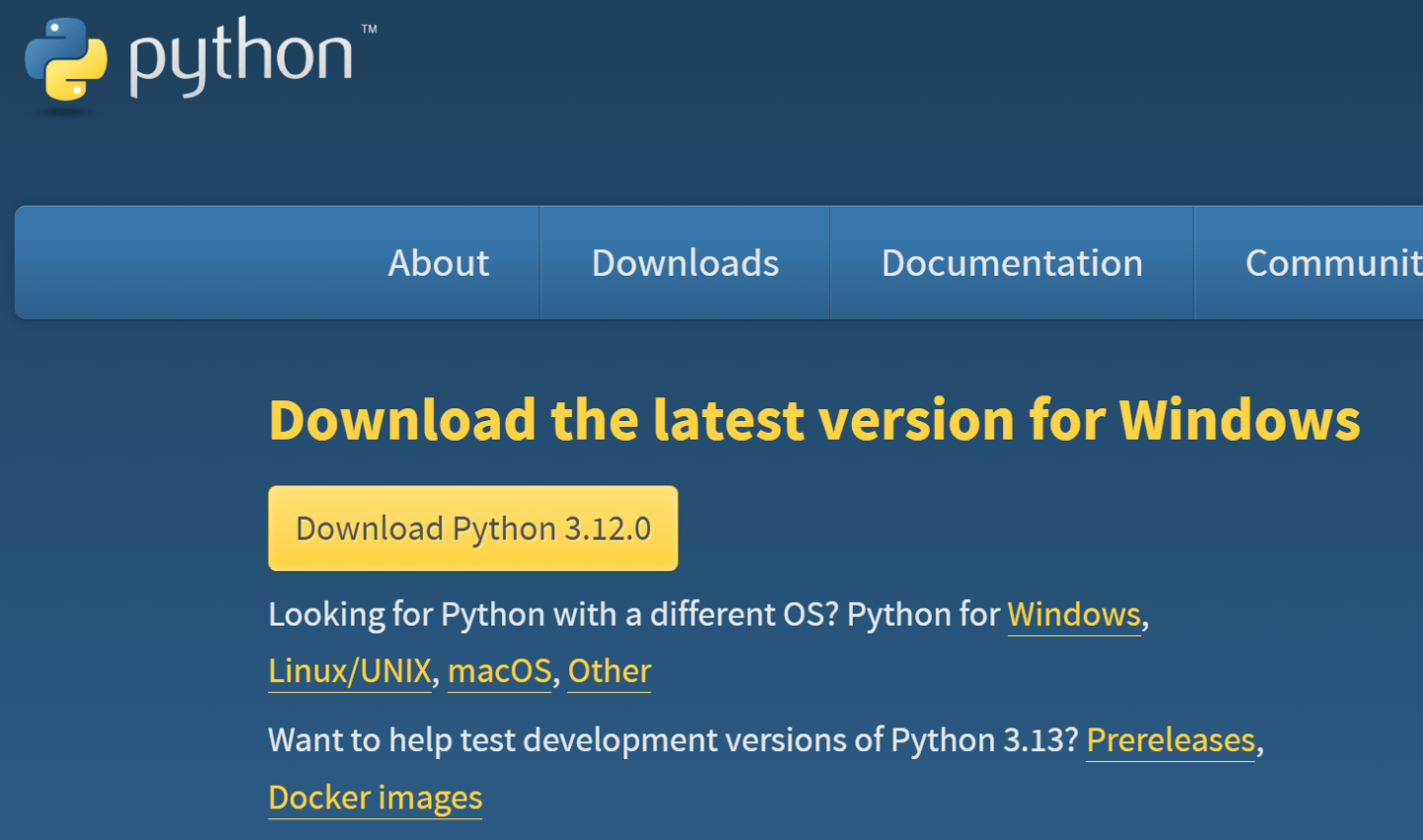Visit the Prereleases link

(1171, 740)
